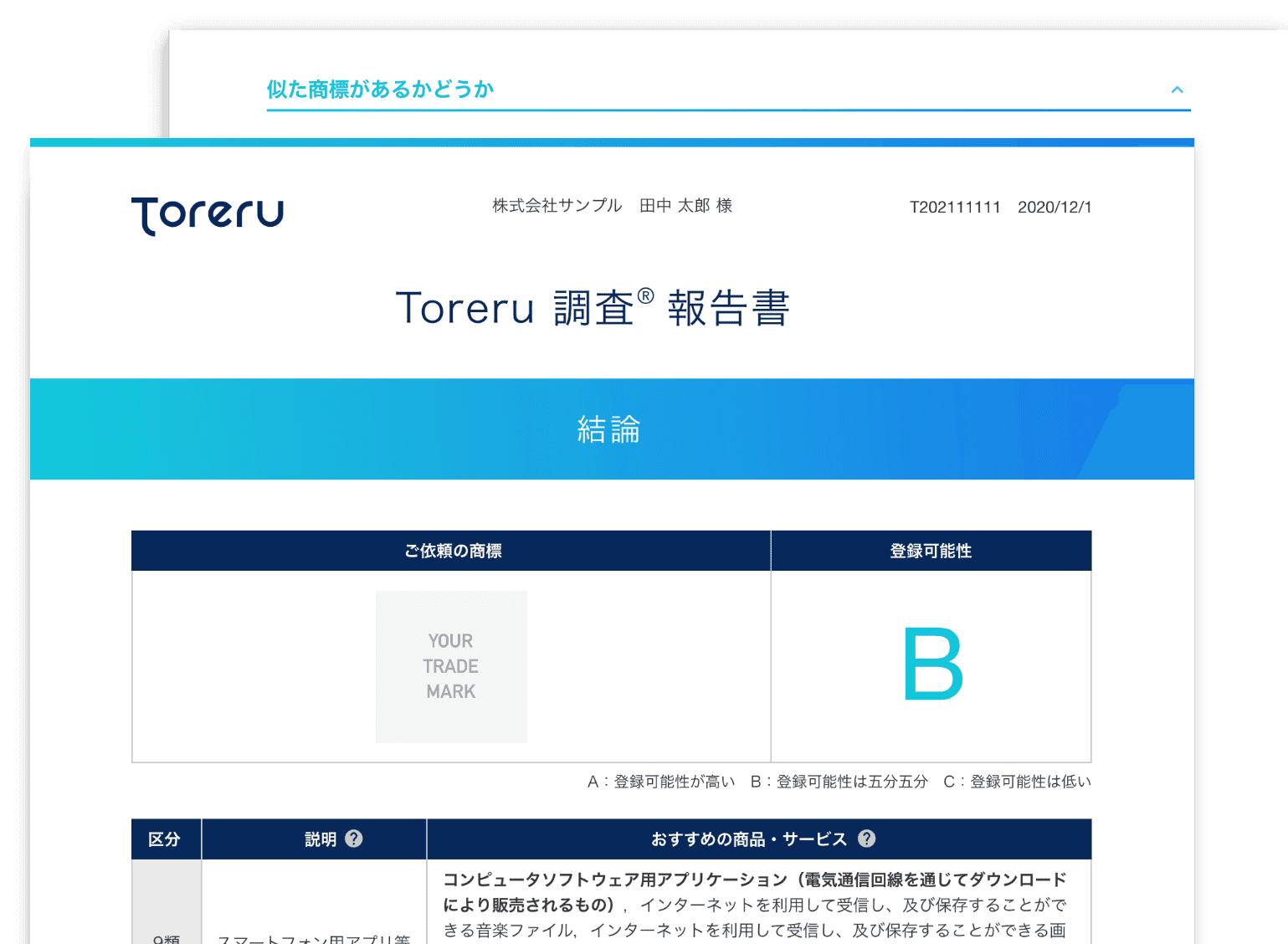Click the YOUR TRADE MARK placeholder image
Viewport: 1288px width, 944px height.
(x=451, y=667)
